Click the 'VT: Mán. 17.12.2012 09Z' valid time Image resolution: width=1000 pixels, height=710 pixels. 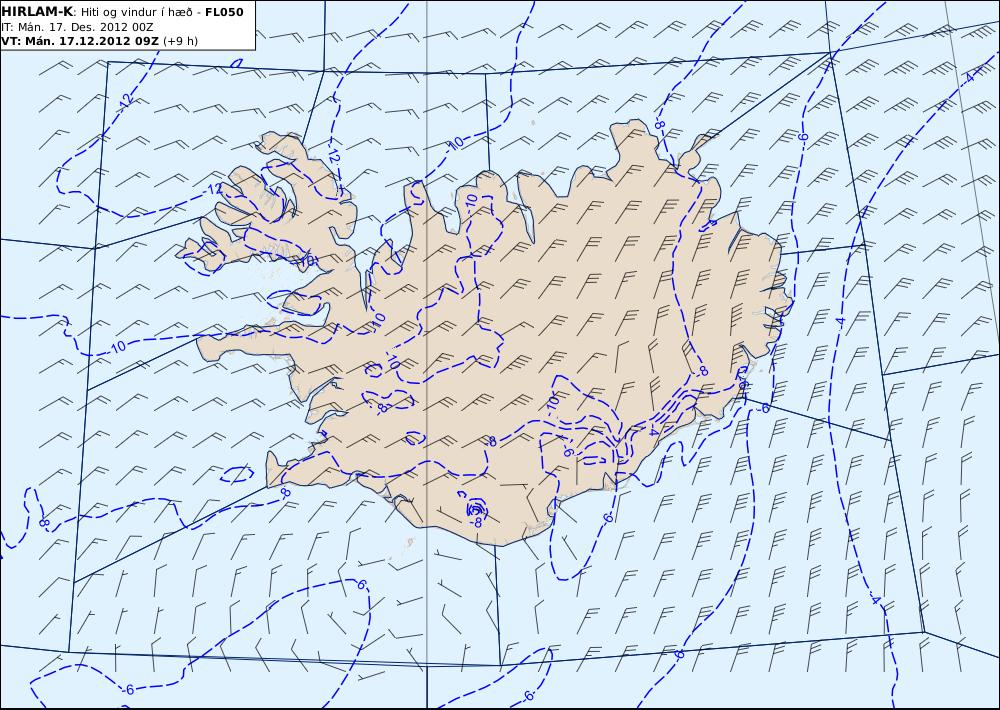coord(80,41)
